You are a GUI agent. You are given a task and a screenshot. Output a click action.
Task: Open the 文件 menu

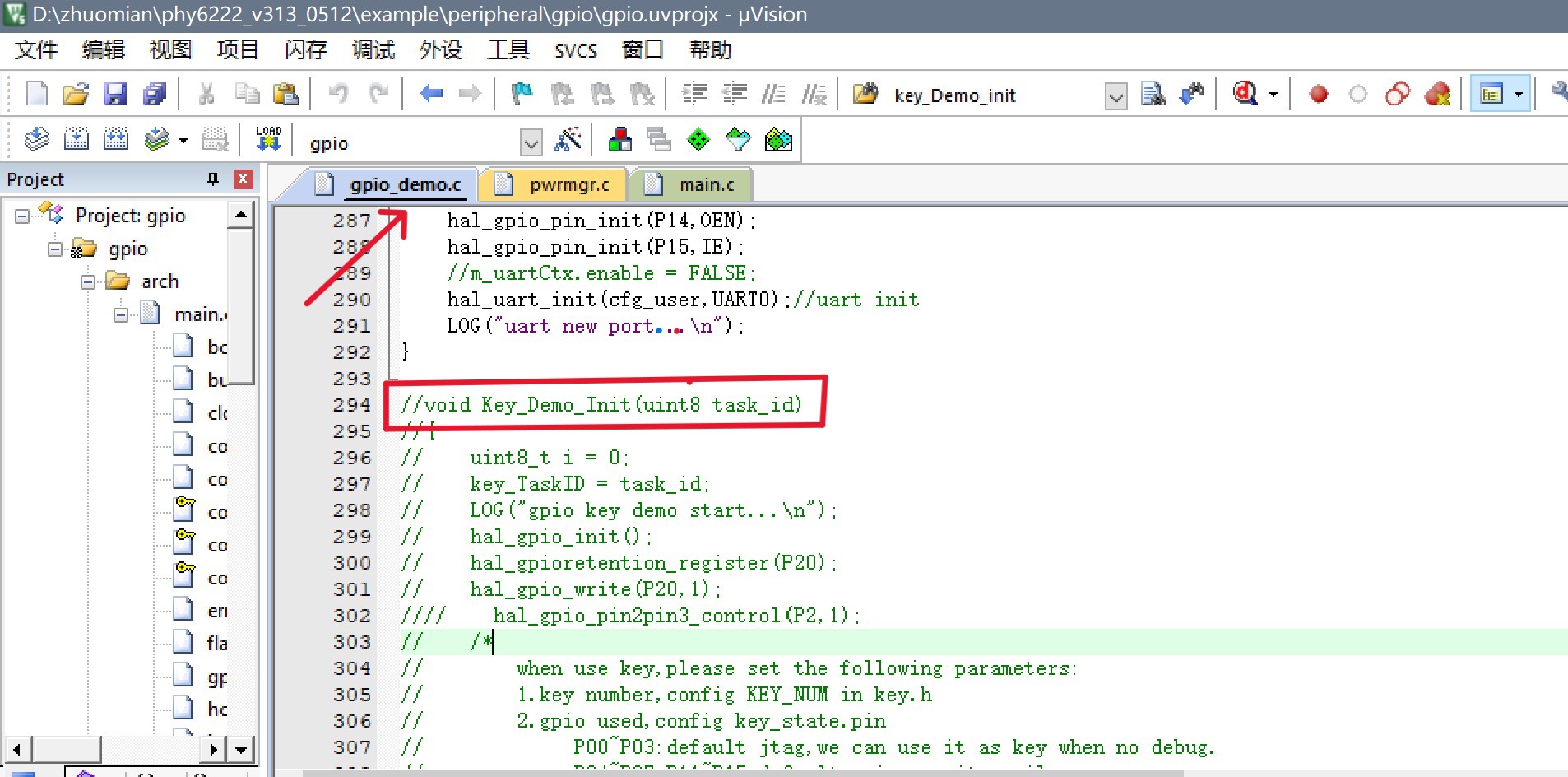tap(36, 50)
